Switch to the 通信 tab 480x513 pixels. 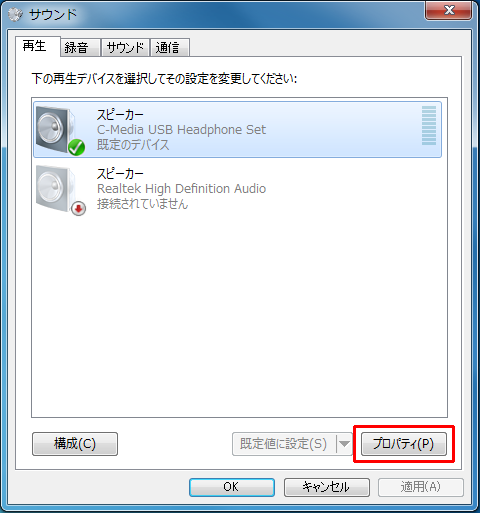coord(170,48)
